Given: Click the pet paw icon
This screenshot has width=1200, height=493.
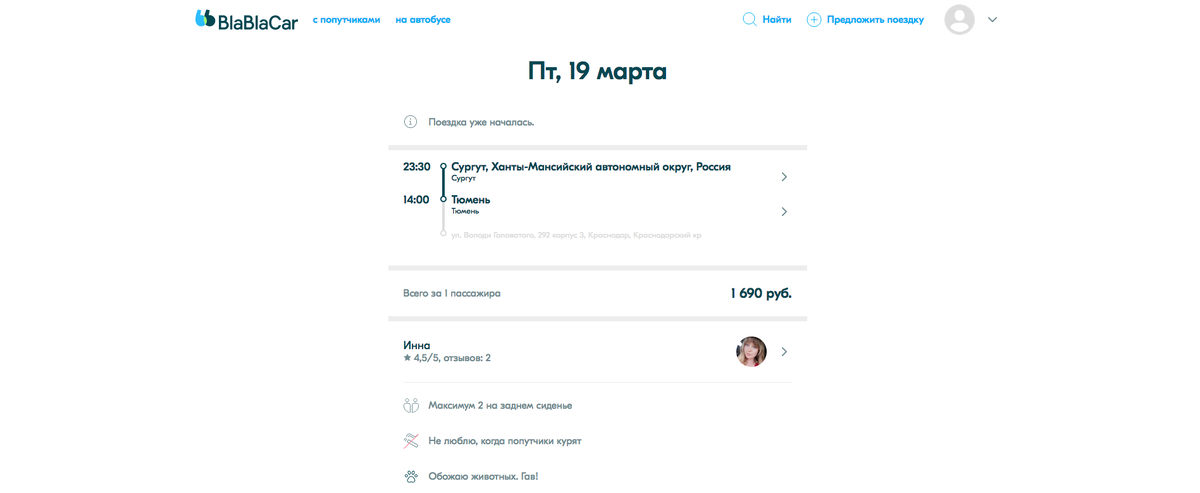Looking at the screenshot, I should (x=411, y=477).
